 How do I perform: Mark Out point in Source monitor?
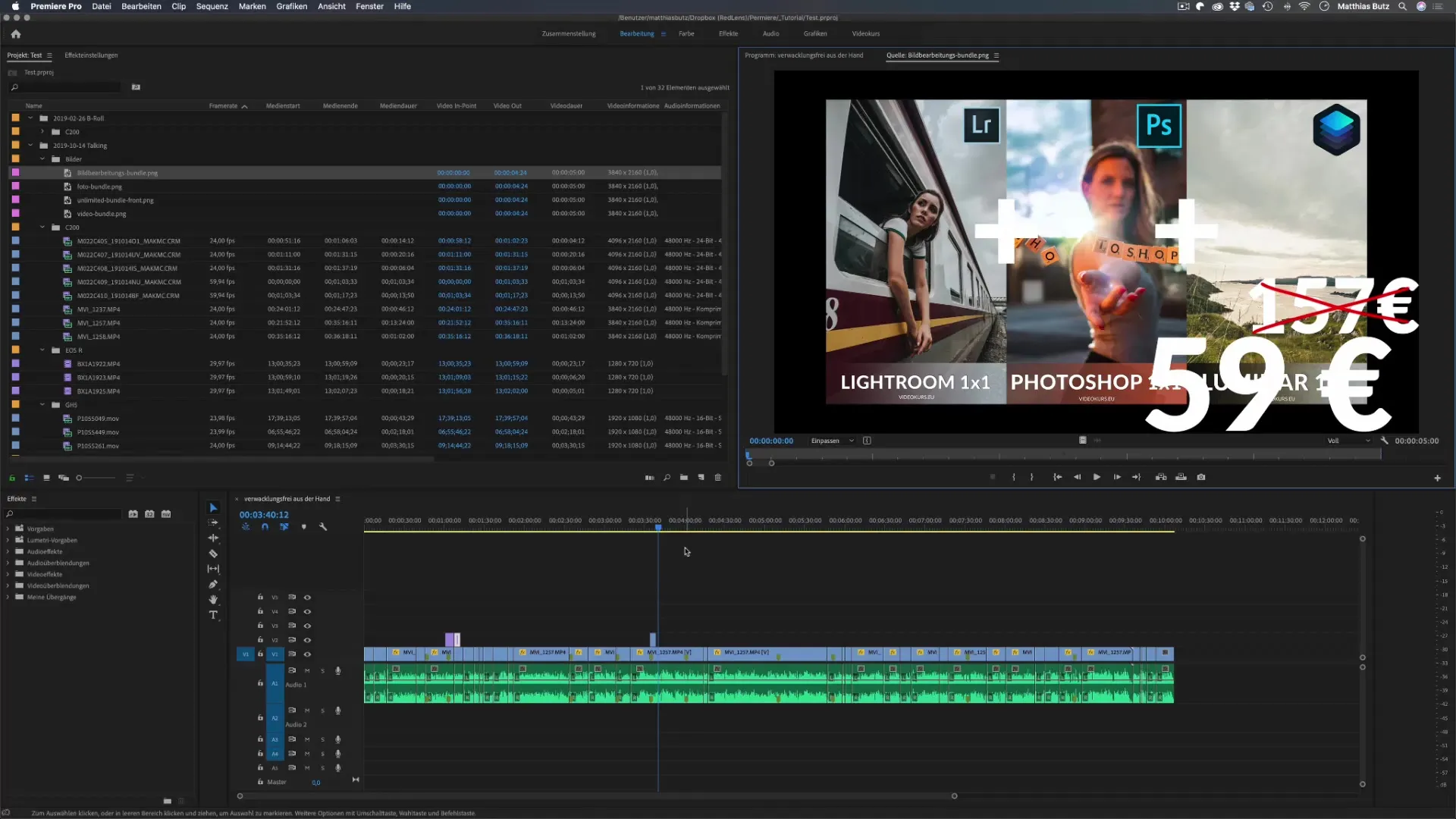point(1031,477)
